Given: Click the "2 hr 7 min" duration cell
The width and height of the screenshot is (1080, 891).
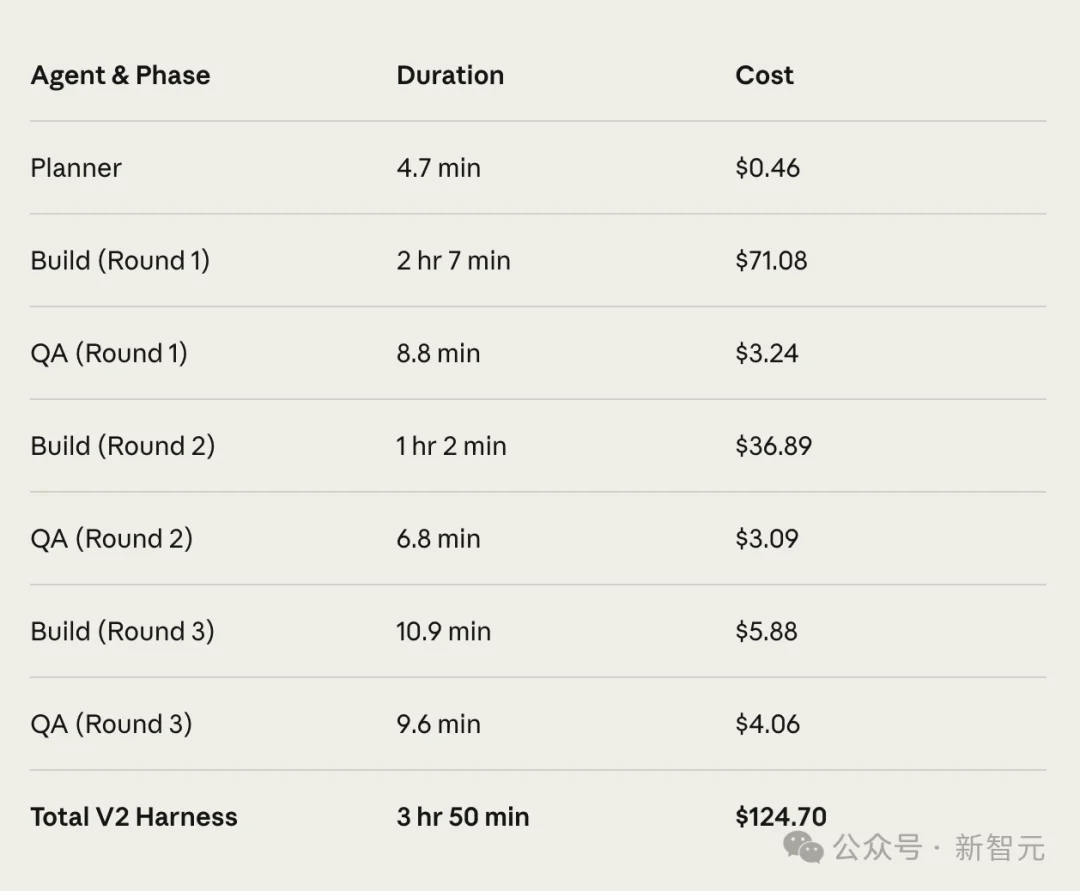Looking at the screenshot, I should point(453,261).
